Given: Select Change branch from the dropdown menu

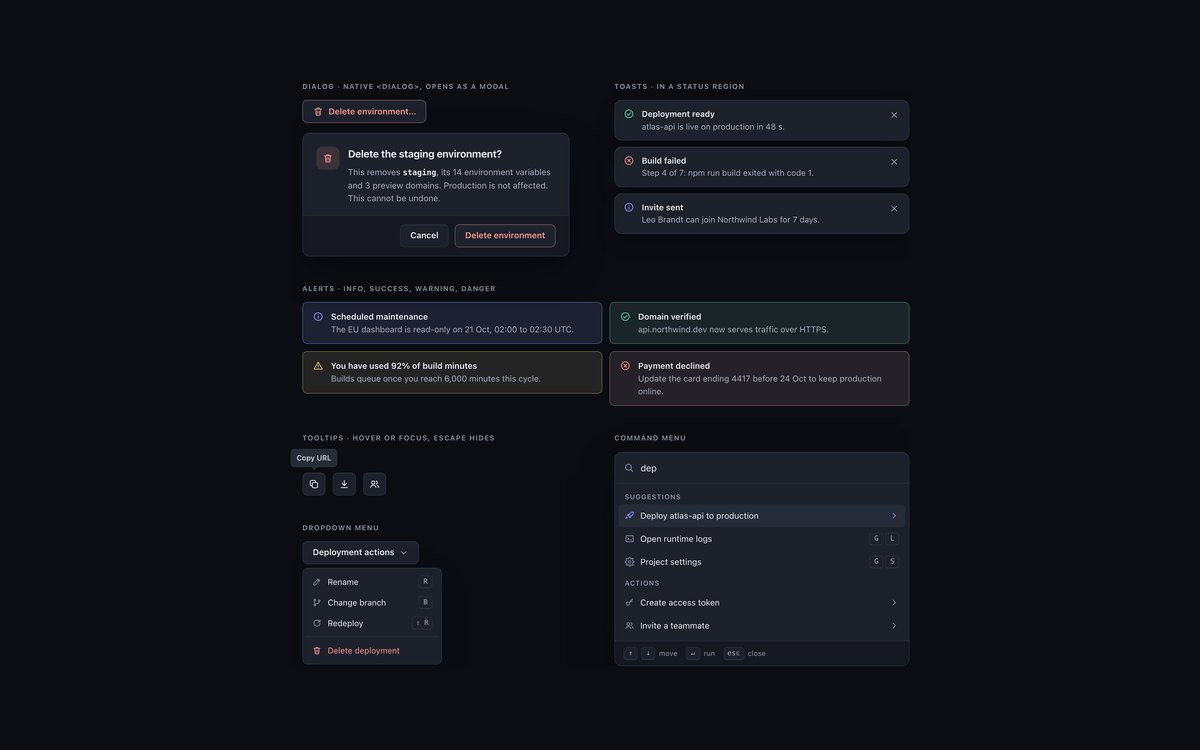Looking at the screenshot, I should [x=372, y=603].
